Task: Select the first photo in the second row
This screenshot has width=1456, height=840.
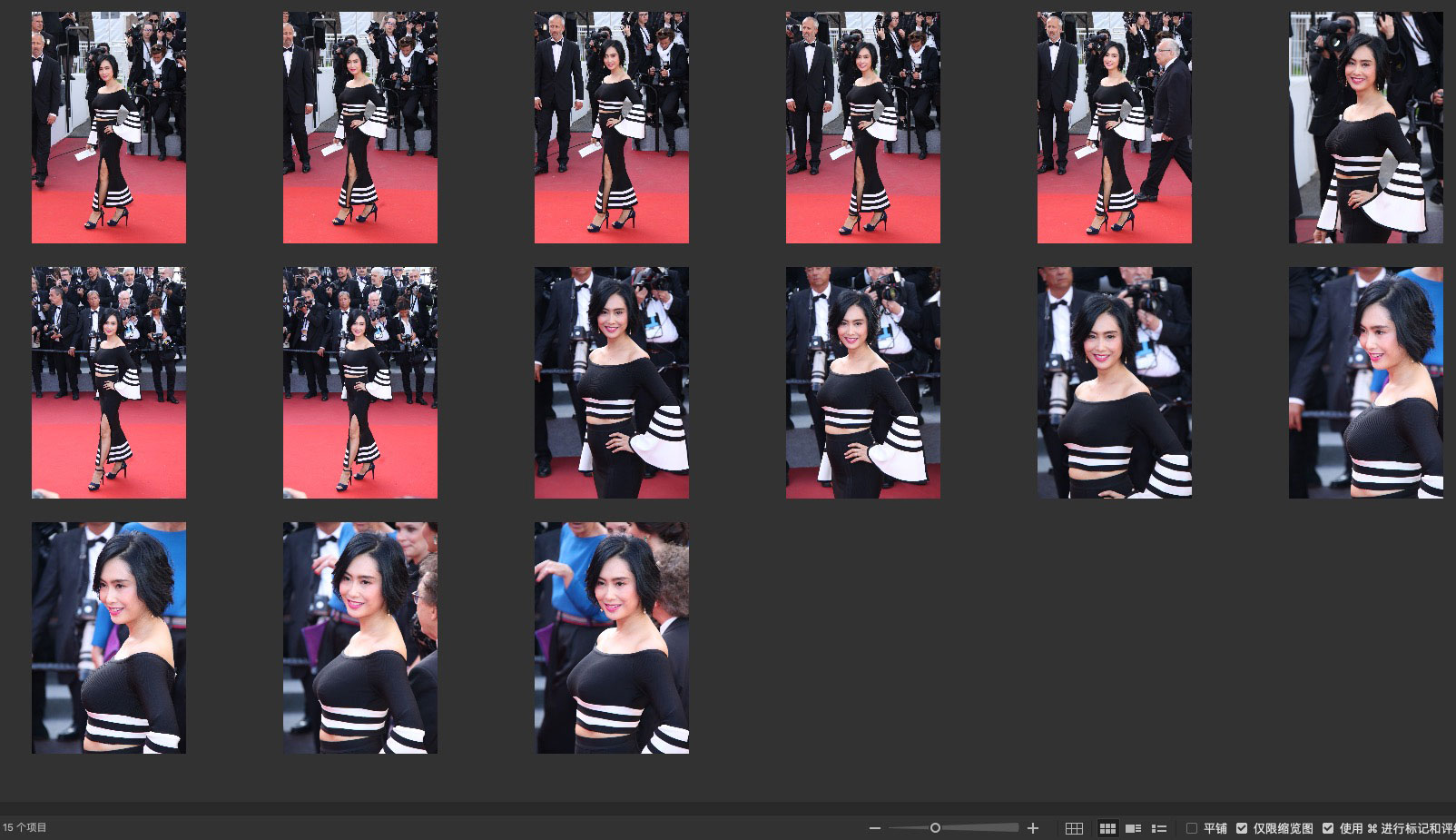Action: pyautogui.click(x=109, y=382)
